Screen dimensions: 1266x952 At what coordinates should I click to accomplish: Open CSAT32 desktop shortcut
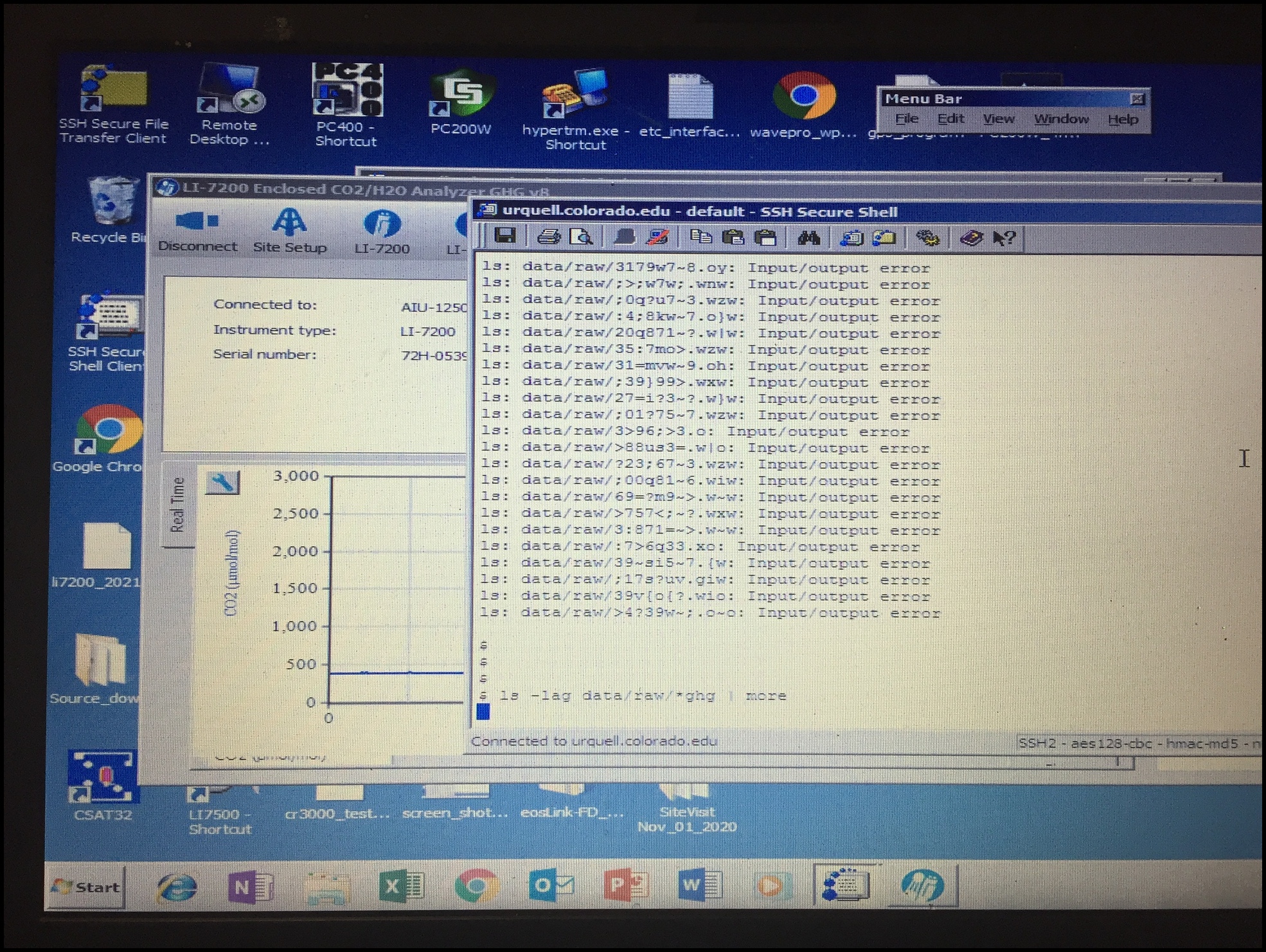(x=103, y=786)
